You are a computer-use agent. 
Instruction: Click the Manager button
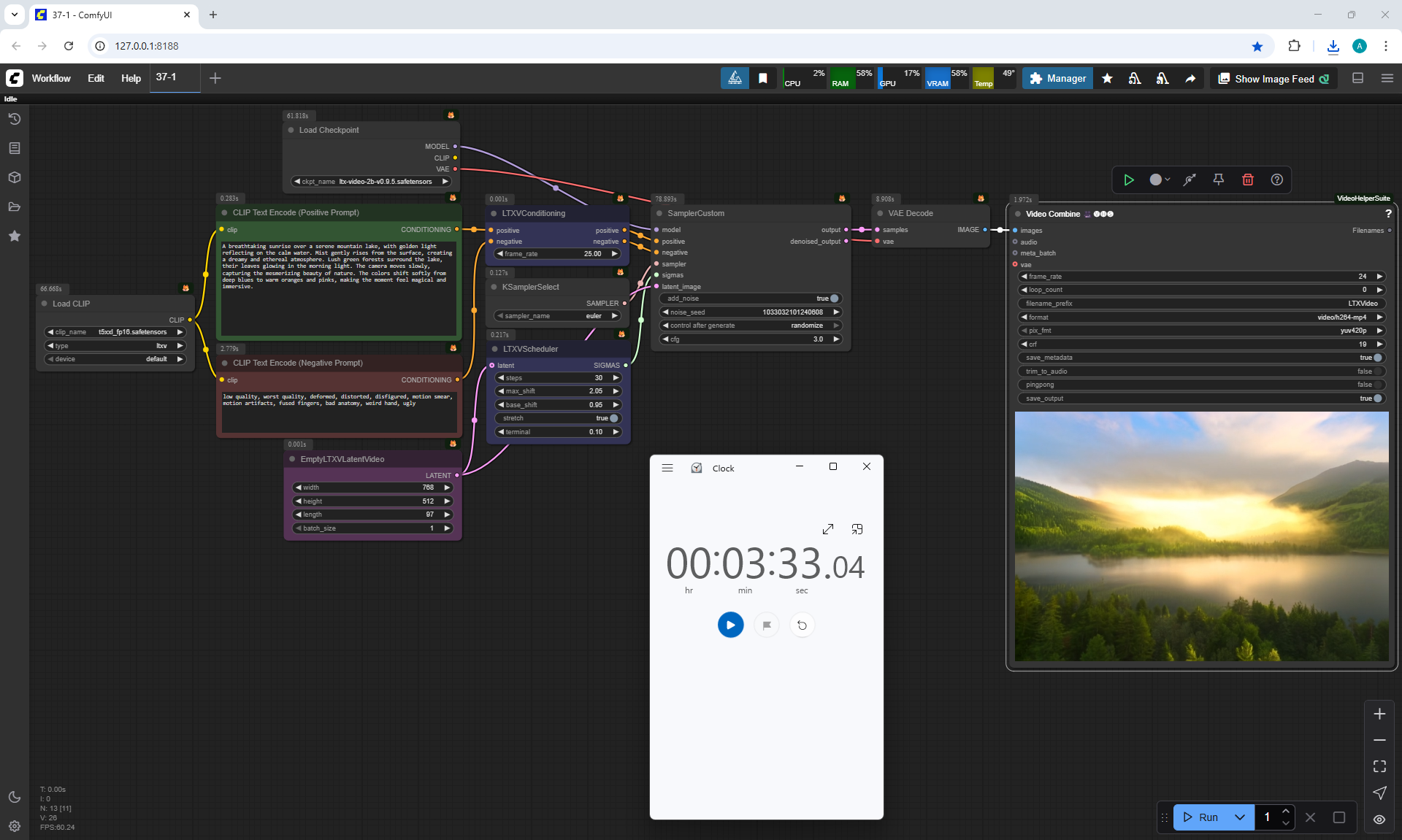[x=1057, y=79]
